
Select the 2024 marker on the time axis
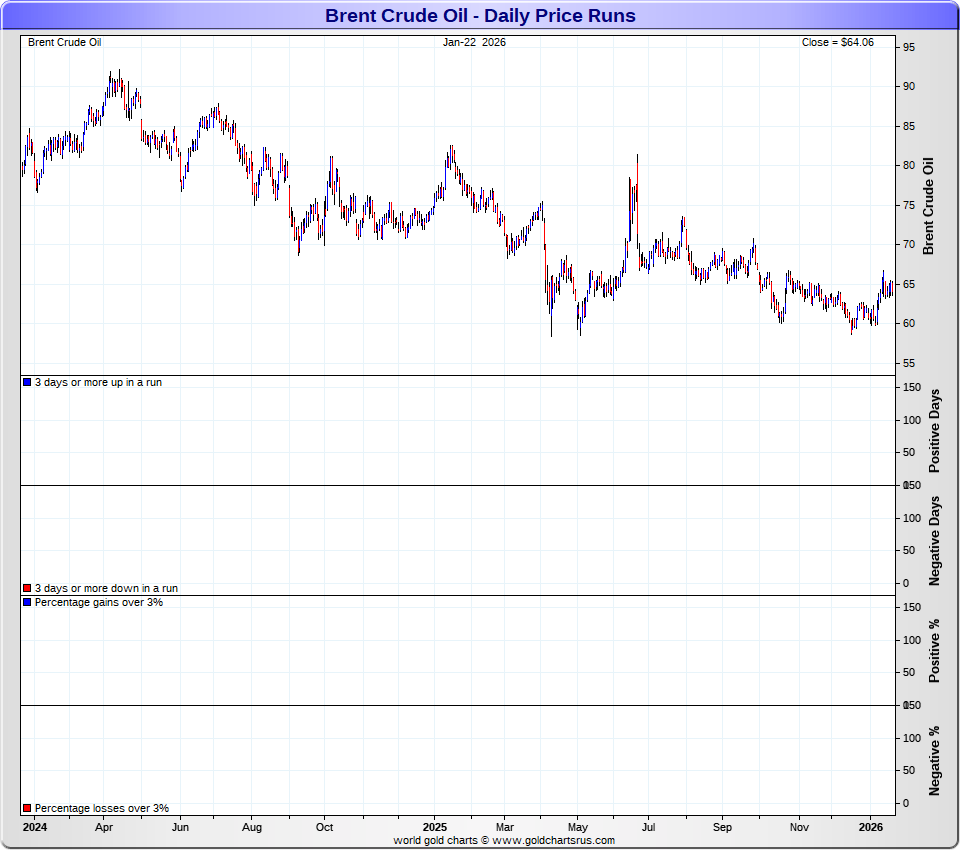(x=35, y=828)
